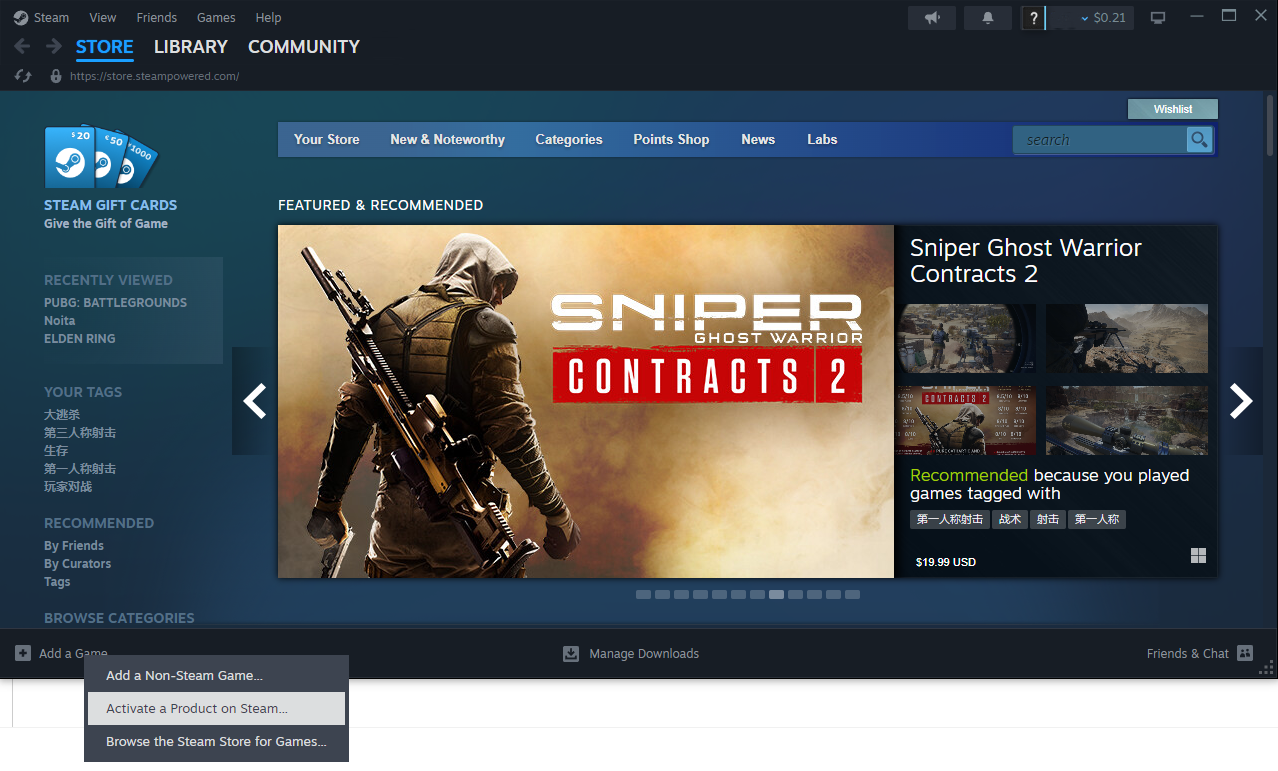Click the Sniper Ghost Warrior Contracts 2 title text
The height and width of the screenshot is (771, 1278).
coord(1026,261)
